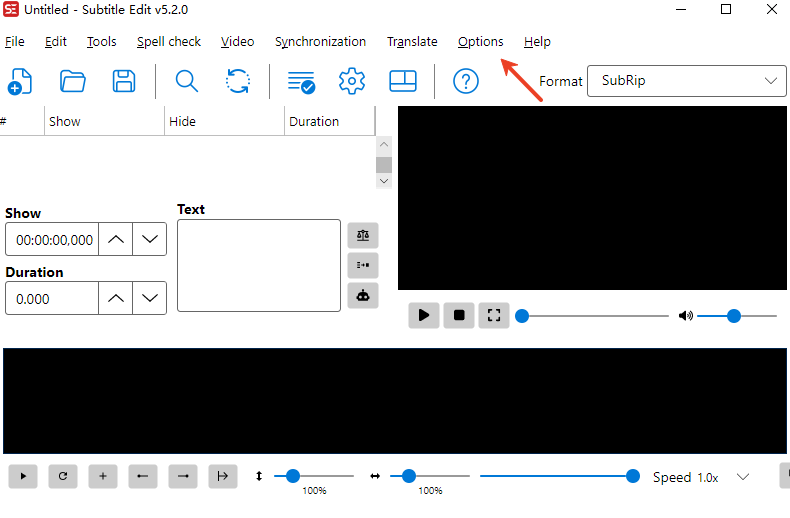This screenshot has height=518, width=790.
Task: Open the Translate menu
Action: coord(412,41)
